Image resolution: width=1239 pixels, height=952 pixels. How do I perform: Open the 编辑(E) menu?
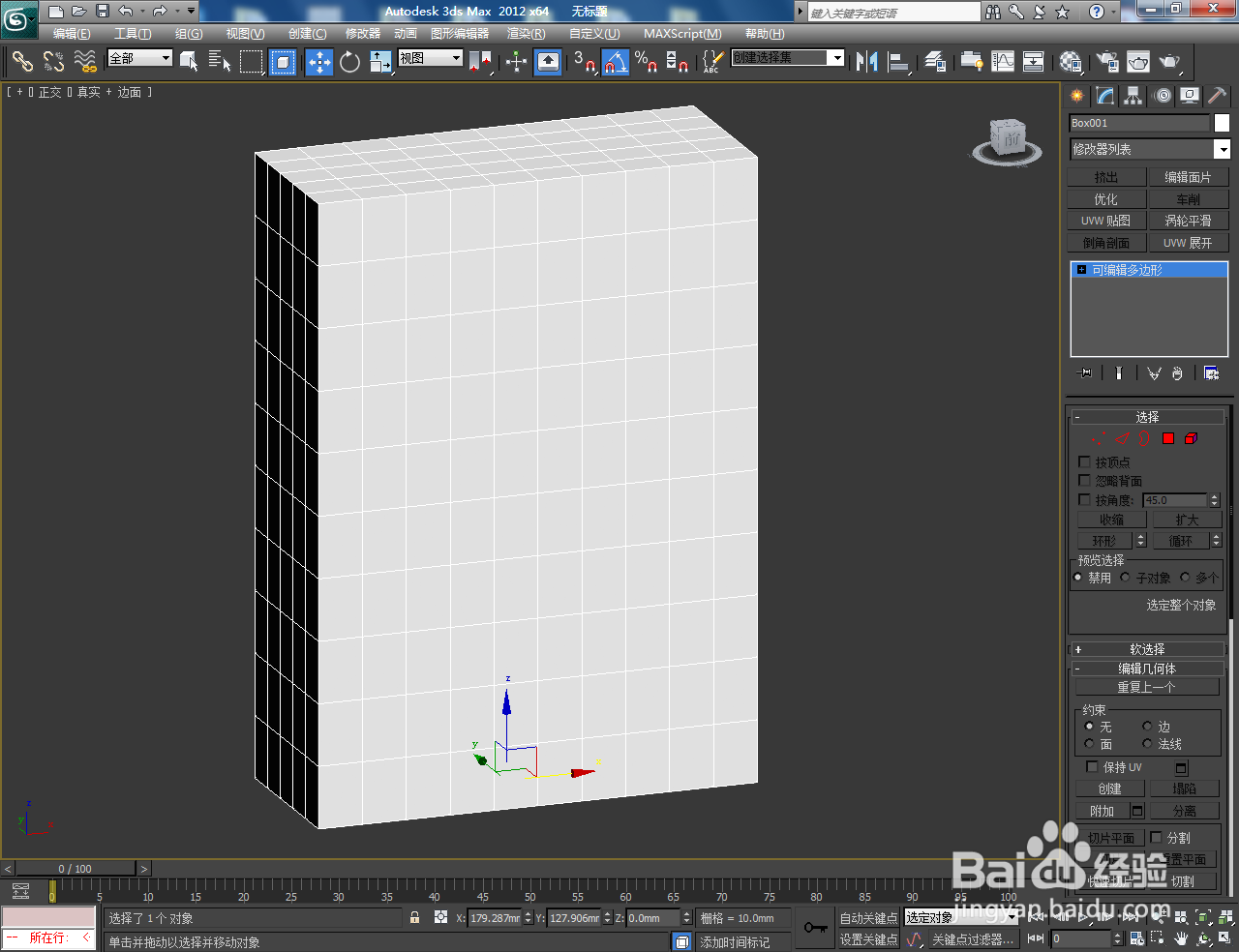(72, 34)
